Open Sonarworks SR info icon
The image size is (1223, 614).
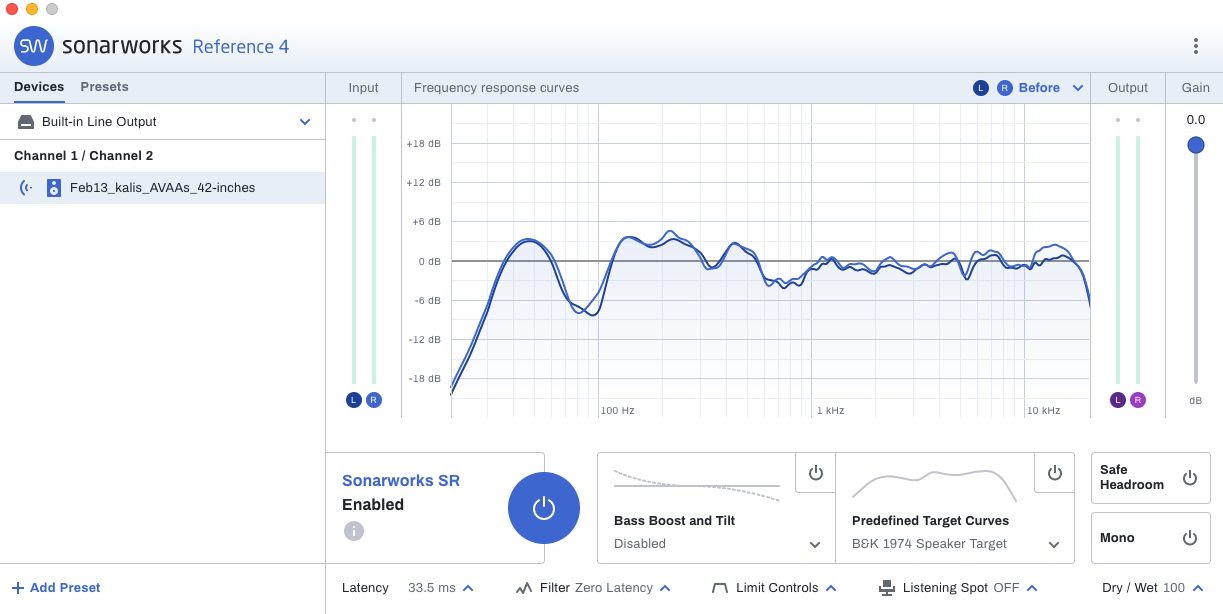tap(353, 531)
